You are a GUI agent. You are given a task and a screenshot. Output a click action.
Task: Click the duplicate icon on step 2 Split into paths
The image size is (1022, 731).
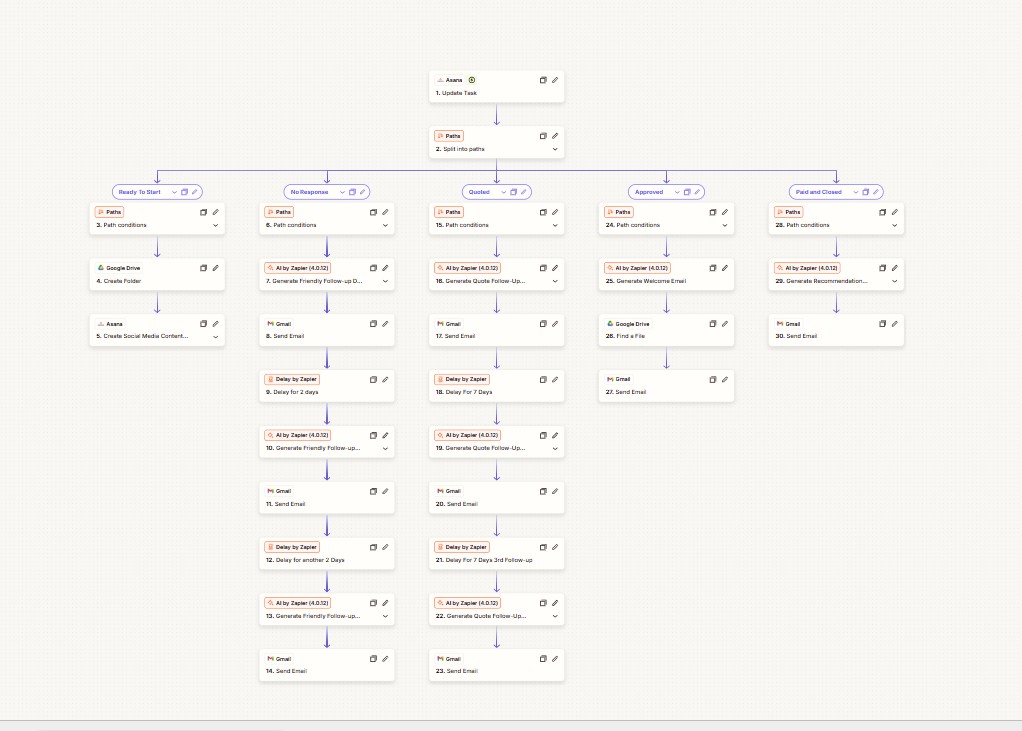point(543,136)
